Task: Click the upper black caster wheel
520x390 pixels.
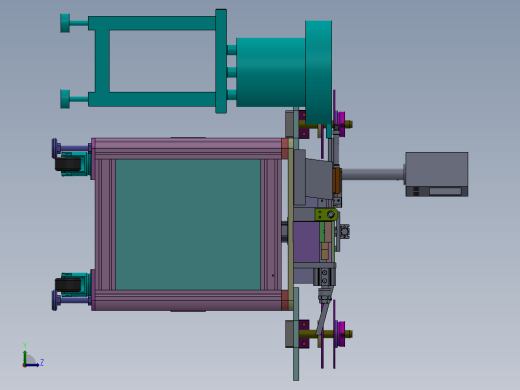Action: pyautogui.click(x=68, y=164)
